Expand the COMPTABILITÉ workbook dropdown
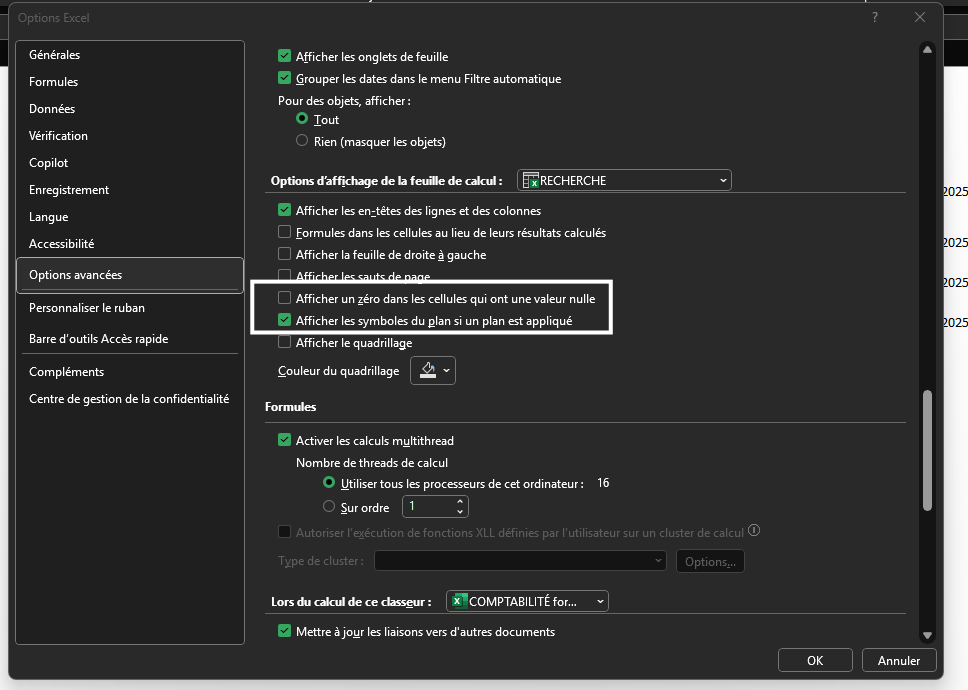This screenshot has width=968, height=690. pos(527,602)
